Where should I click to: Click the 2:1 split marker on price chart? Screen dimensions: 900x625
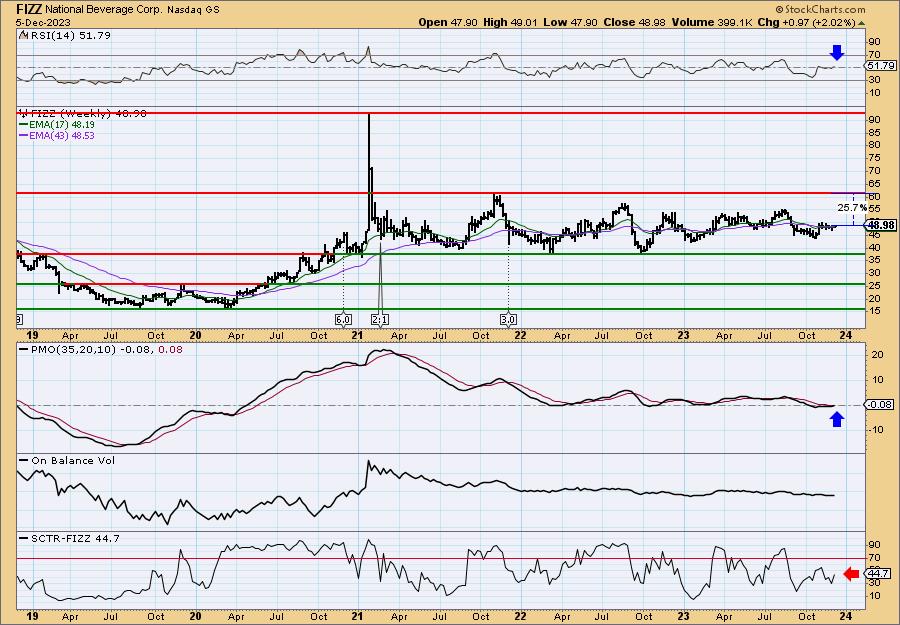[379, 319]
